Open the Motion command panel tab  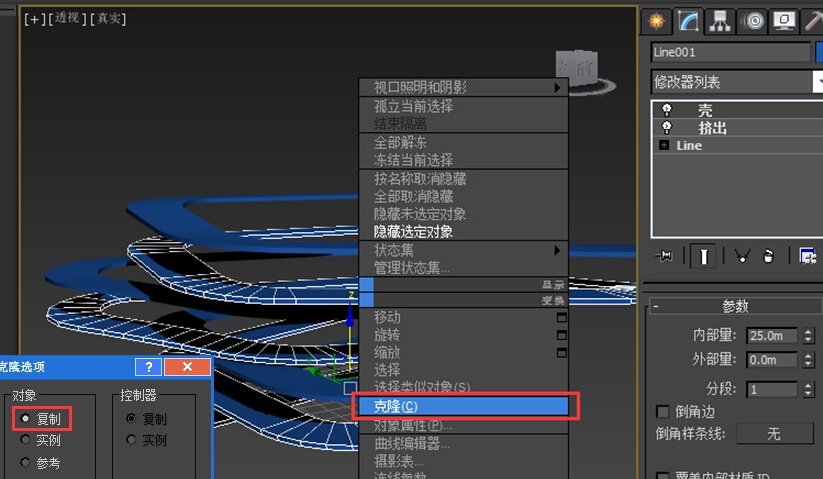[x=753, y=22]
